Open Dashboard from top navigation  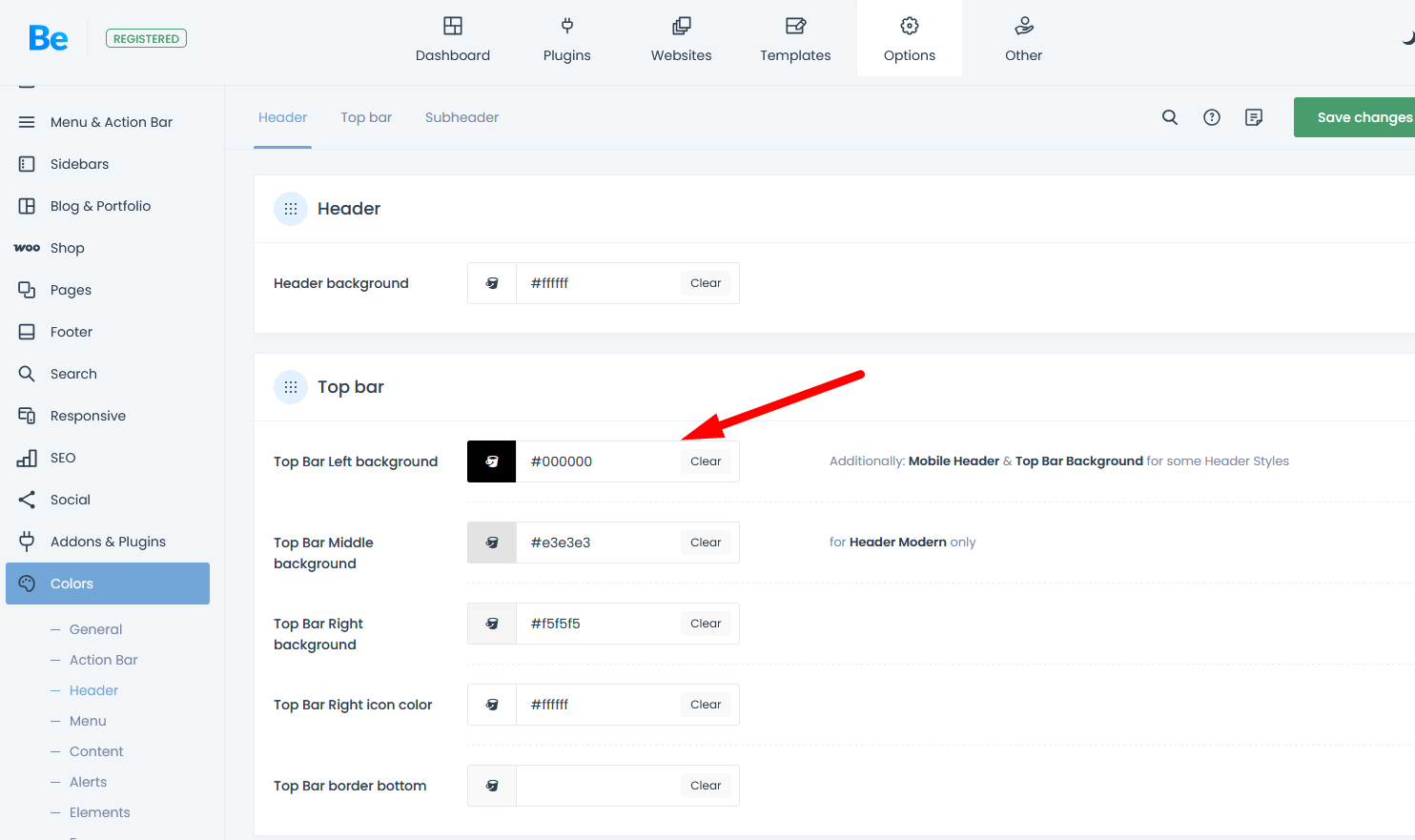click(x=453, y=39)
